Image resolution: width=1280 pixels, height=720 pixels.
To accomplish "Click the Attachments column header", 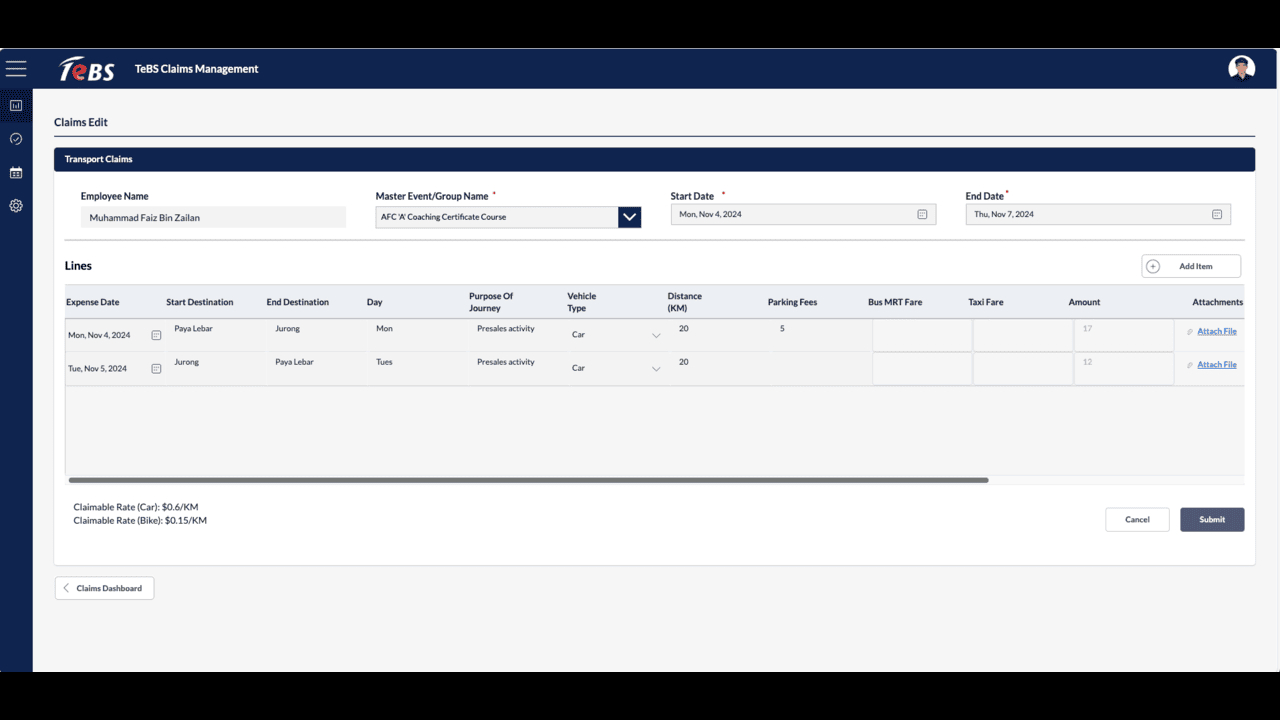I will 1217,302.
